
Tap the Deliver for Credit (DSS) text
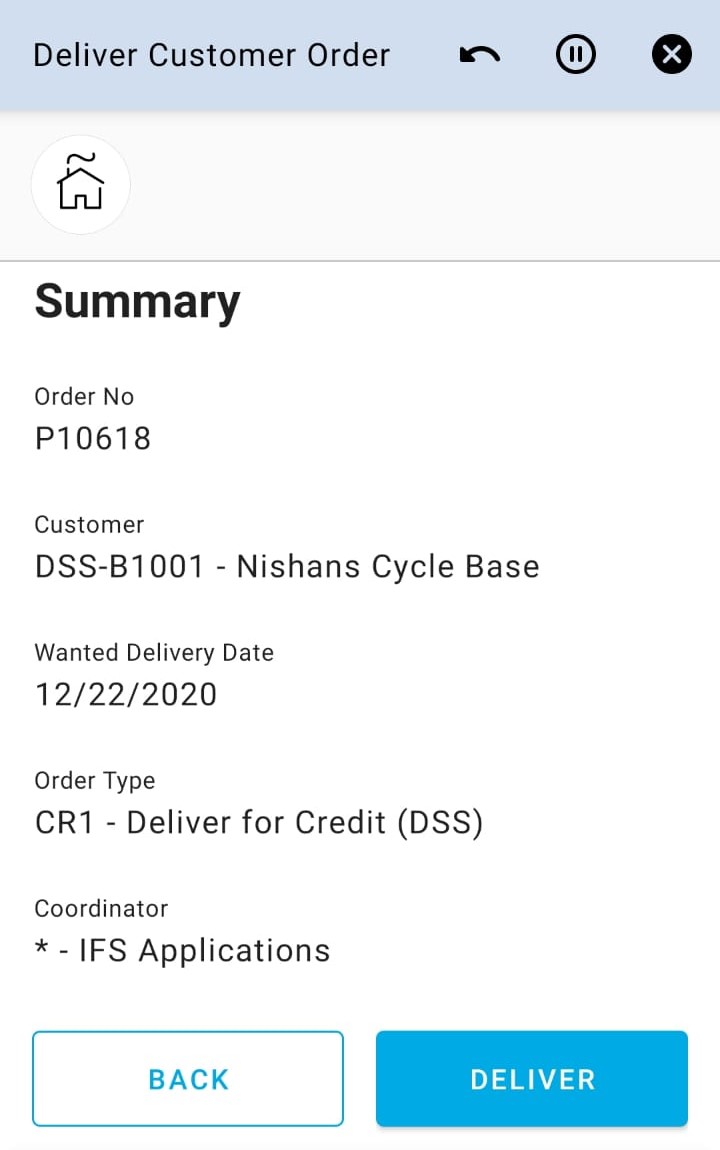[x=305, y=823]
